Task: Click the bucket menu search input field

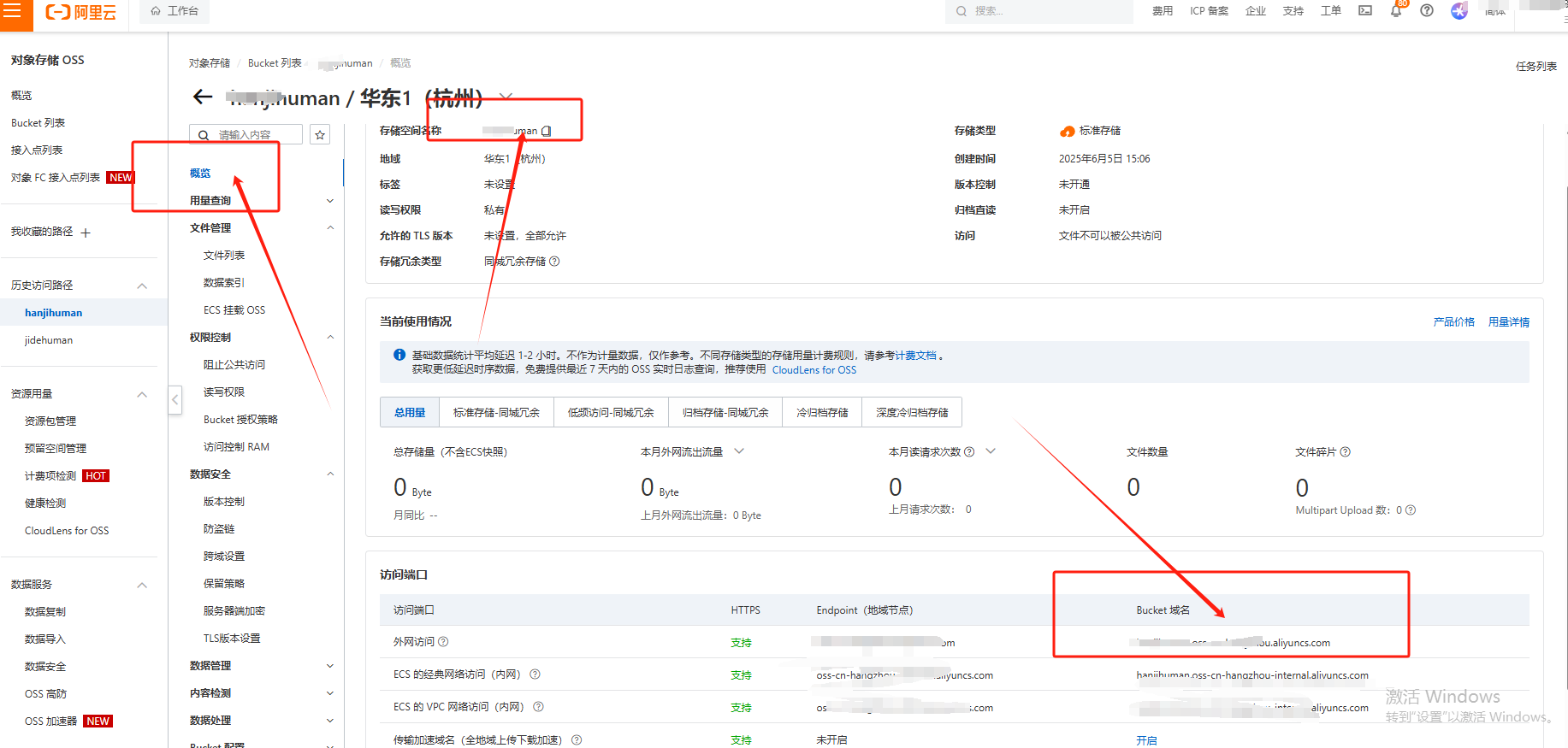Action: coord(246,135)
